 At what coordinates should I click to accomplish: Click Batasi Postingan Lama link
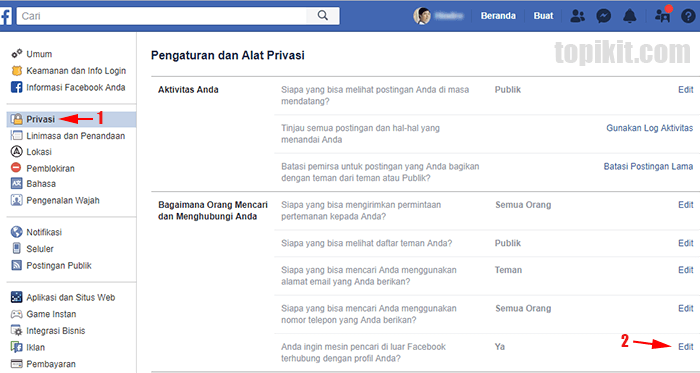pyautogui.click(x=648, y=166)
